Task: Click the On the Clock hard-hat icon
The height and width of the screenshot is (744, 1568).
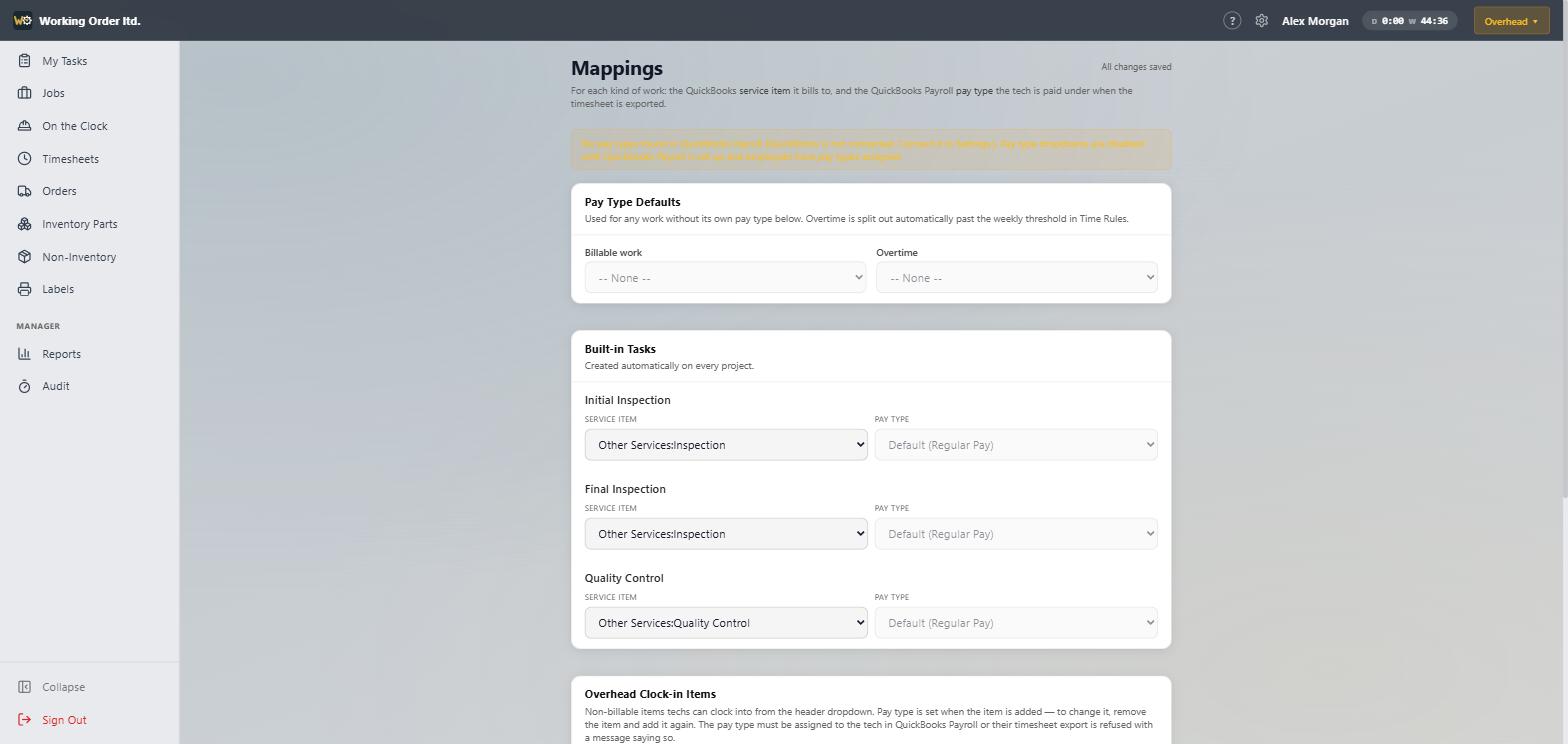Action: (x=24, y=126)
